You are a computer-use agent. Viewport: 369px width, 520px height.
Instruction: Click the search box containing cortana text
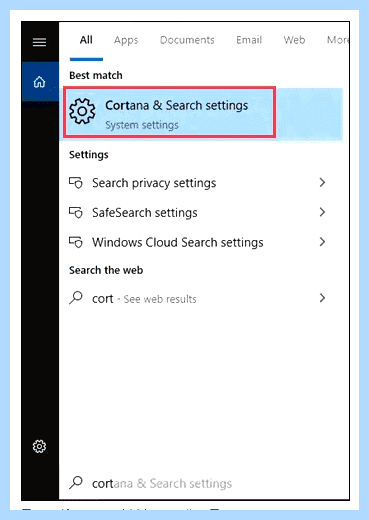coord(204,483)
